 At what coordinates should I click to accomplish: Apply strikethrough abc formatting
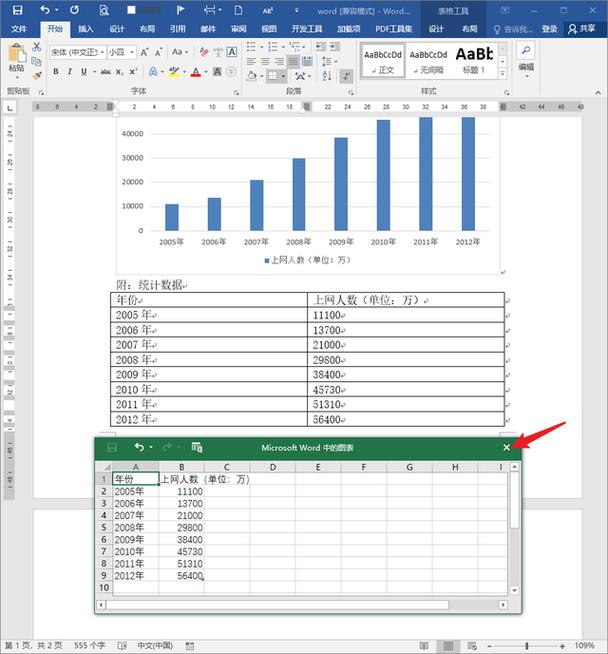click(106, 72)
